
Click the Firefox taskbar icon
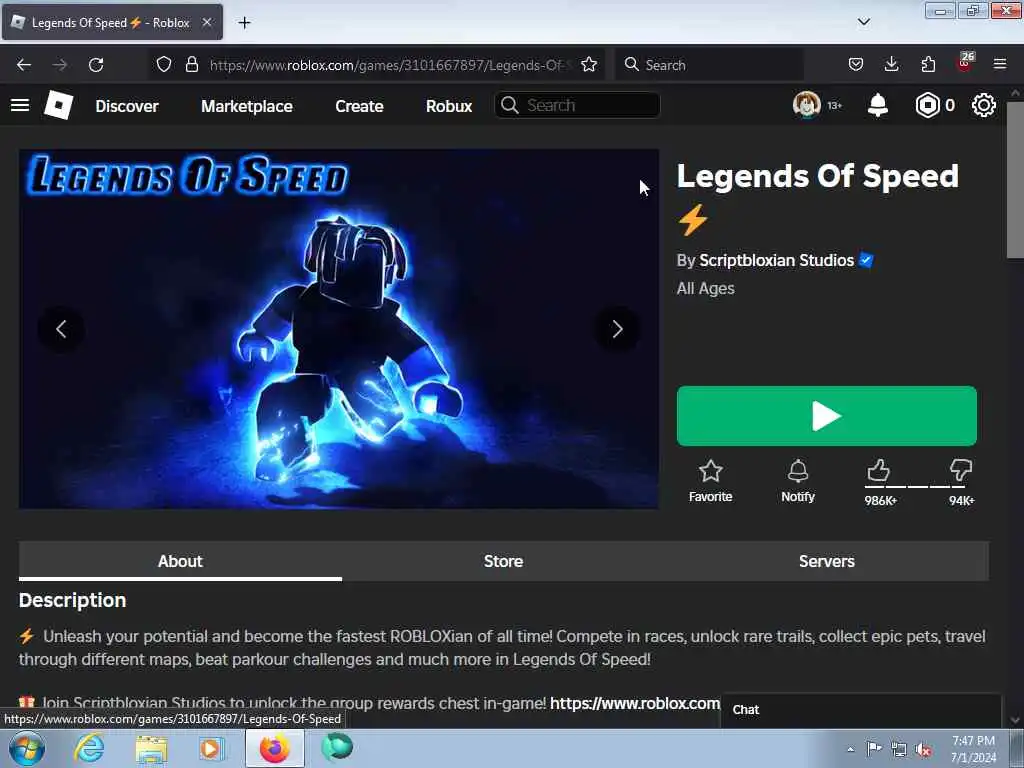pos(275,748)
